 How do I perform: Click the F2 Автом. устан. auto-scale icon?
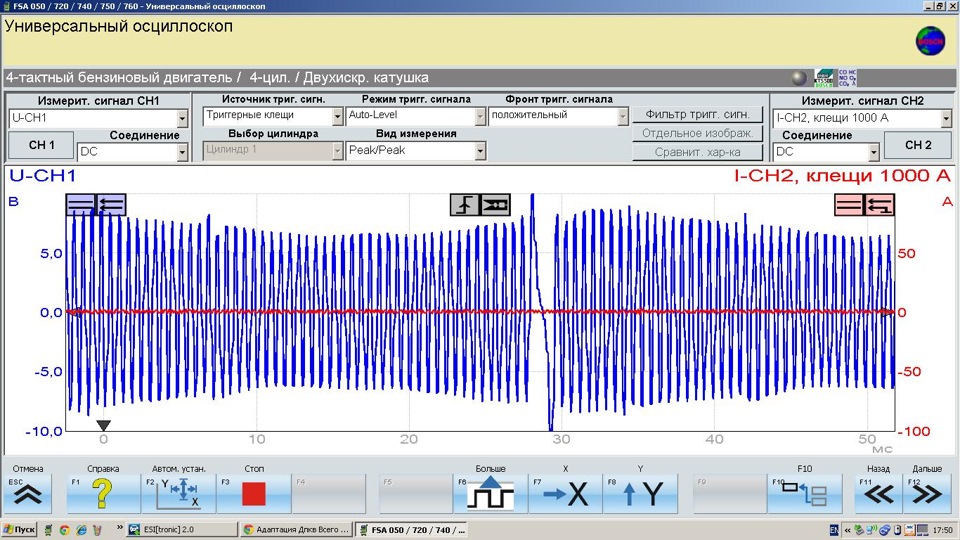click(179, 494)
